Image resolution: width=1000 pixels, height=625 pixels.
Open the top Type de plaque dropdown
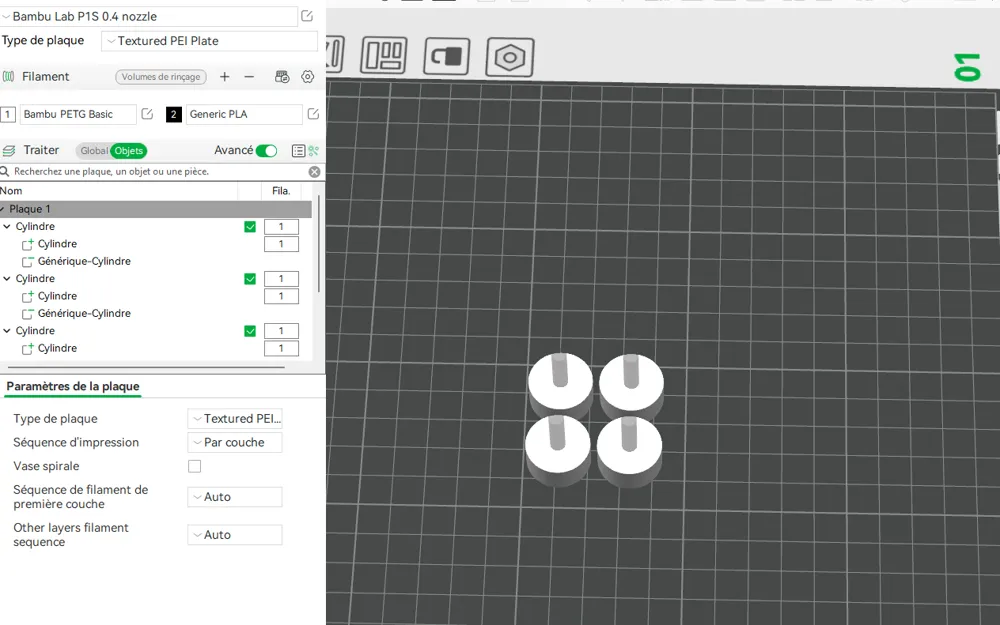point(209,41)
